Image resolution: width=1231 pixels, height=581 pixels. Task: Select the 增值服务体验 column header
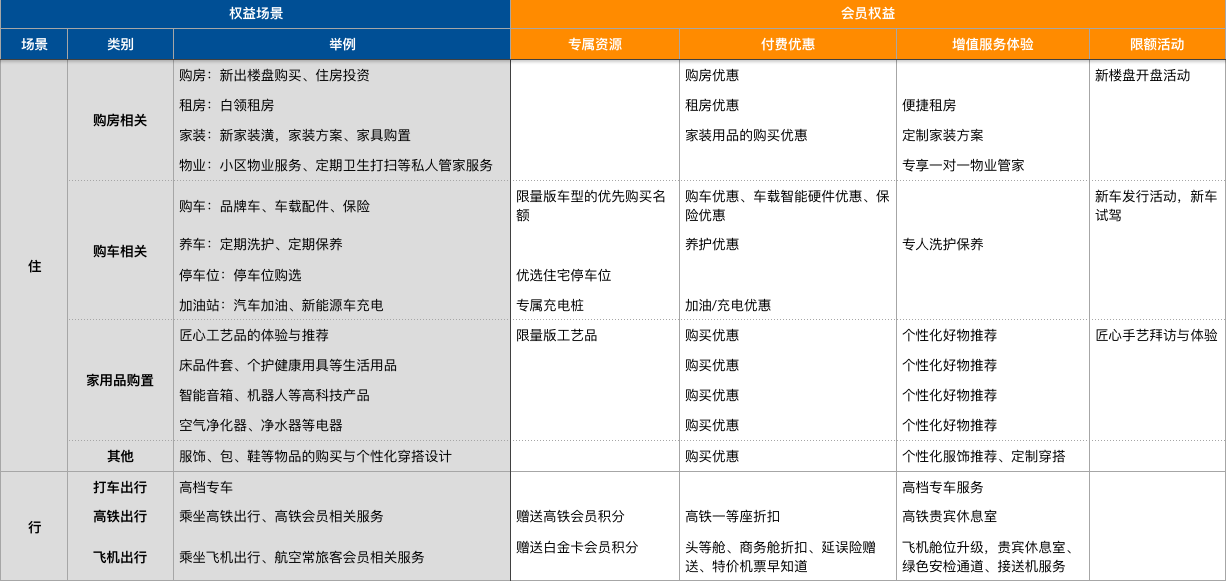[x=993, y=44]
